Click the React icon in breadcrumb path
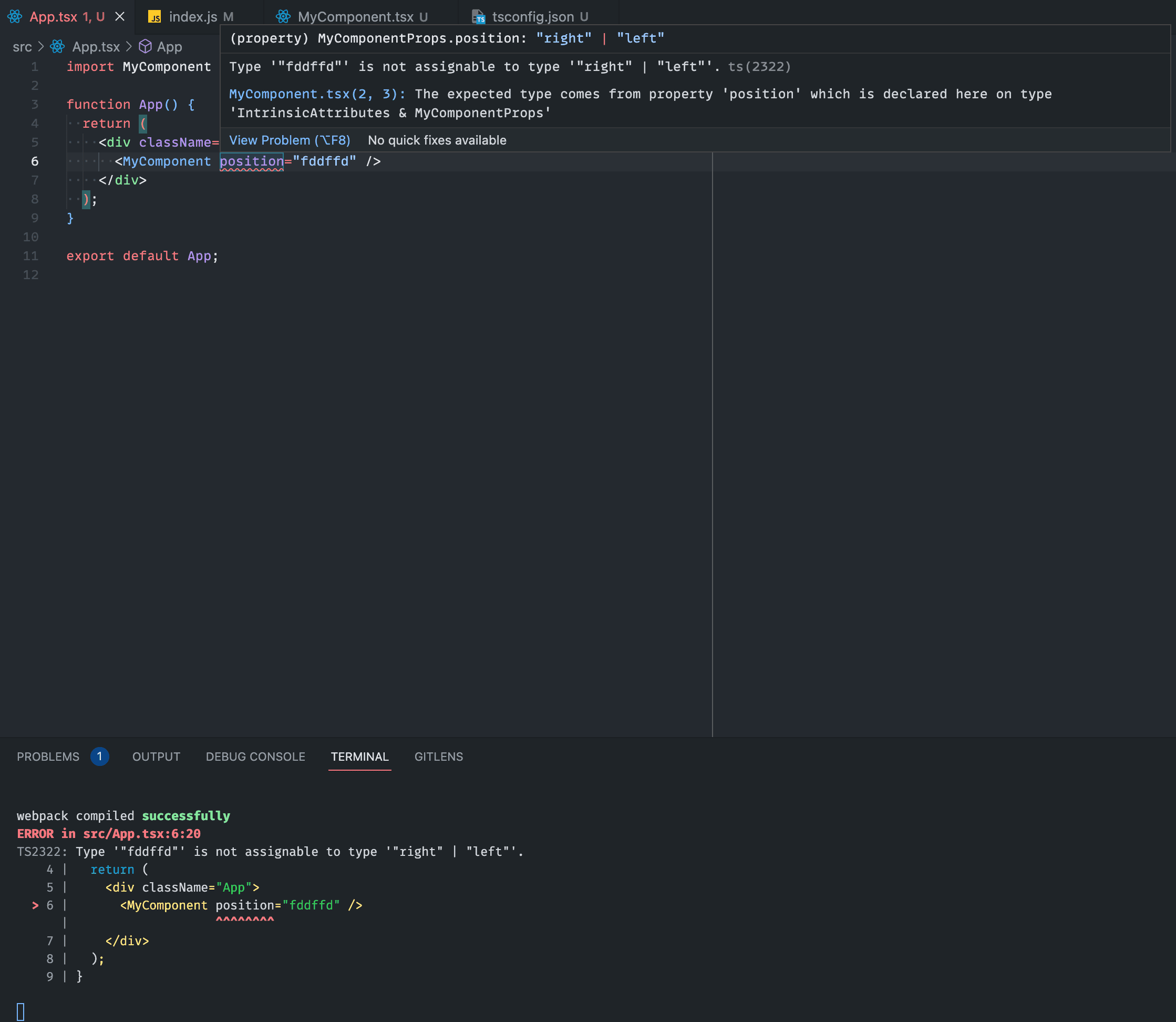This screenshot has height=1022, width=1176. coord(58,47)
